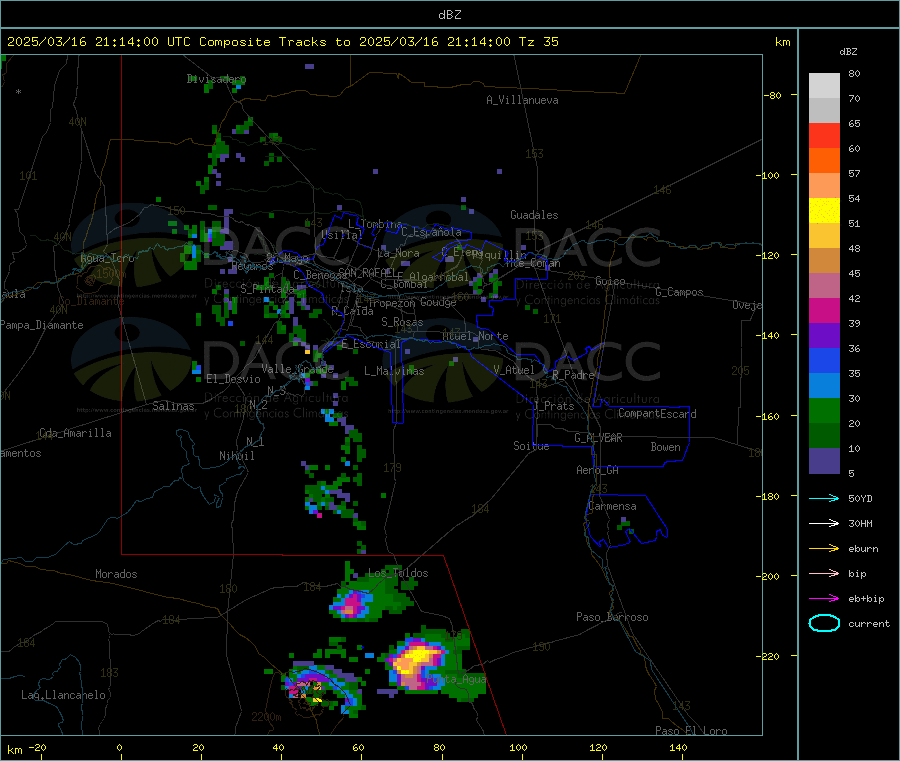900x761 pixels.
Task: Click the CompantEscard label
Action: [658, 414]
